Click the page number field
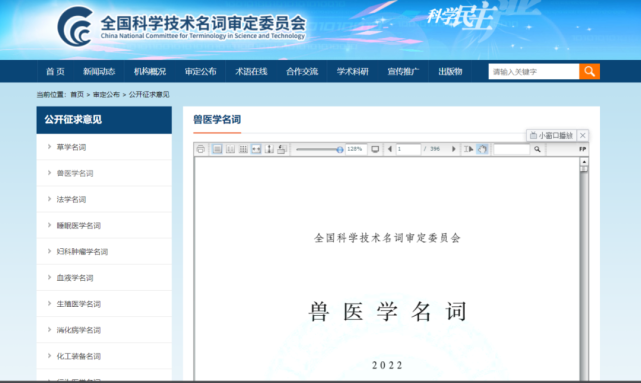This screenshot has width=641, height=383. click(x=408, y=149)
